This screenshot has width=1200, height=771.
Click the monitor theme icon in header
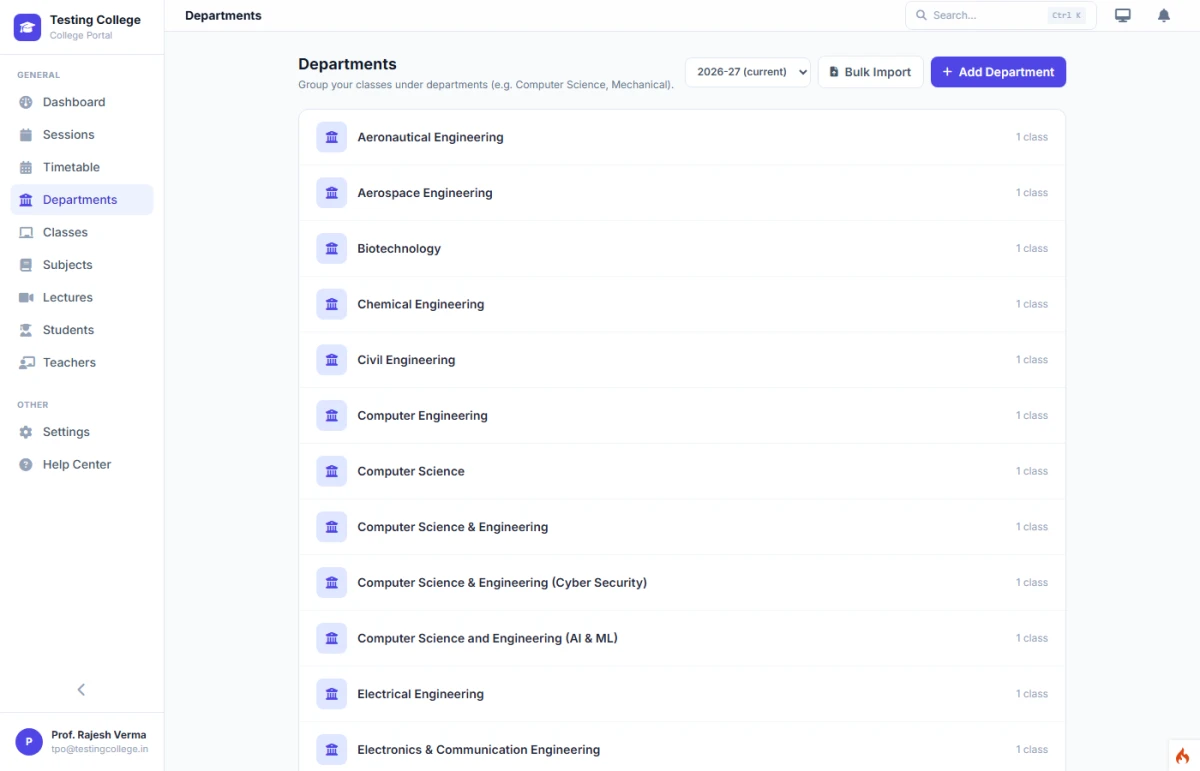[x=1123, y=15]
